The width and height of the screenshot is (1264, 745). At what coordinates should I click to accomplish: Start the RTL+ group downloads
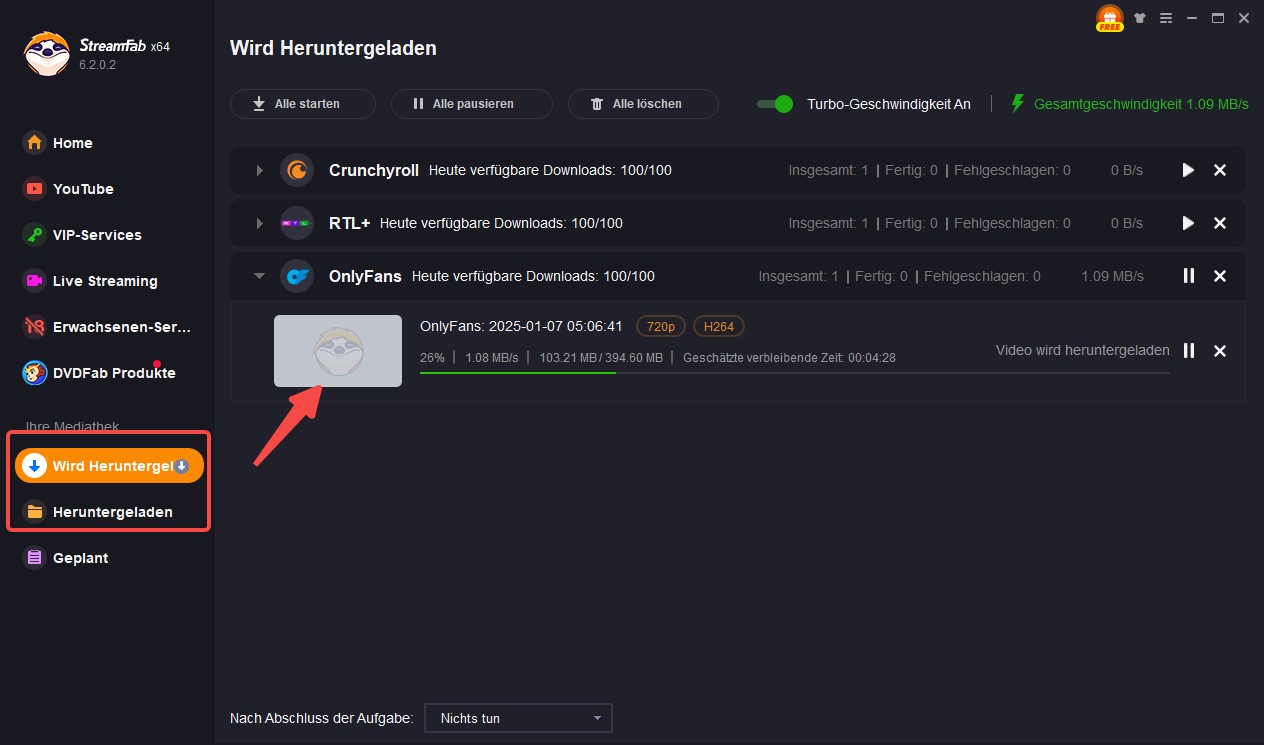pyautogui.click(x=1188, y=223)
